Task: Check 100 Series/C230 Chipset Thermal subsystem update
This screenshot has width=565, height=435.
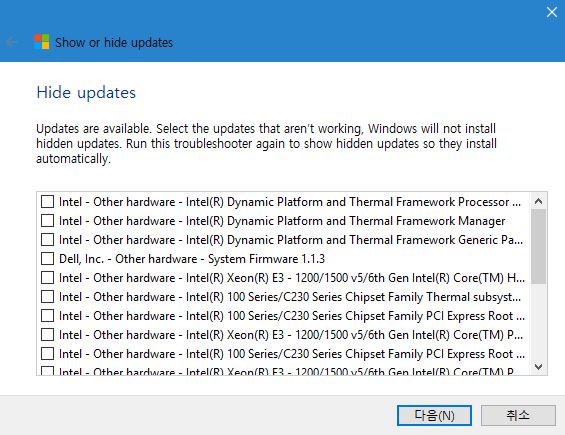Action: tap(48, 297)
